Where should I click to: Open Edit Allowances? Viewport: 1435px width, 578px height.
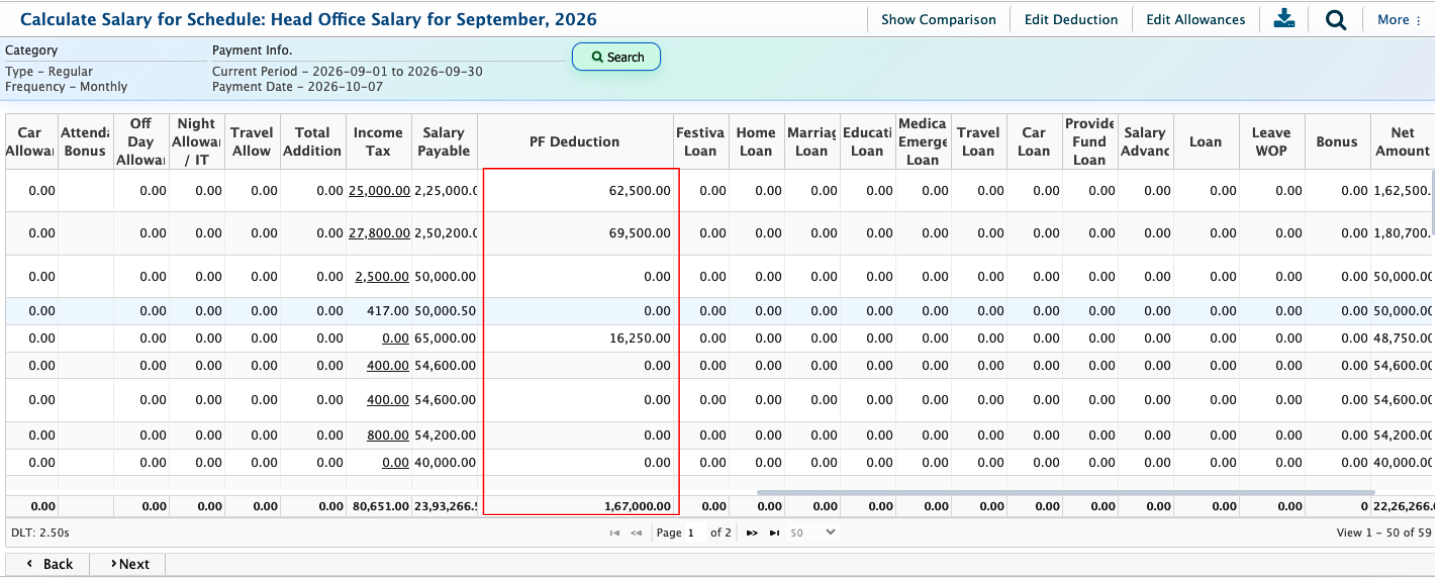[x=1195, y=20]
